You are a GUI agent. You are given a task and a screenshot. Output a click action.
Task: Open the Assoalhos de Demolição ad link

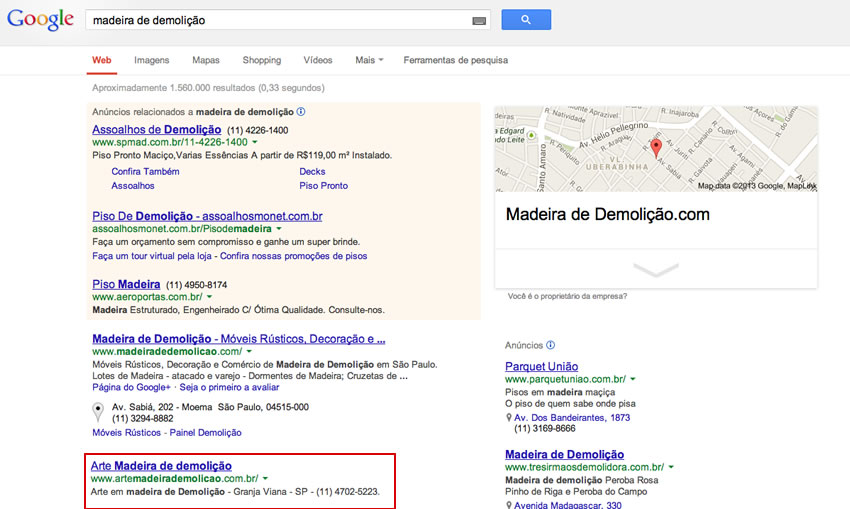(x=156, y=130)
